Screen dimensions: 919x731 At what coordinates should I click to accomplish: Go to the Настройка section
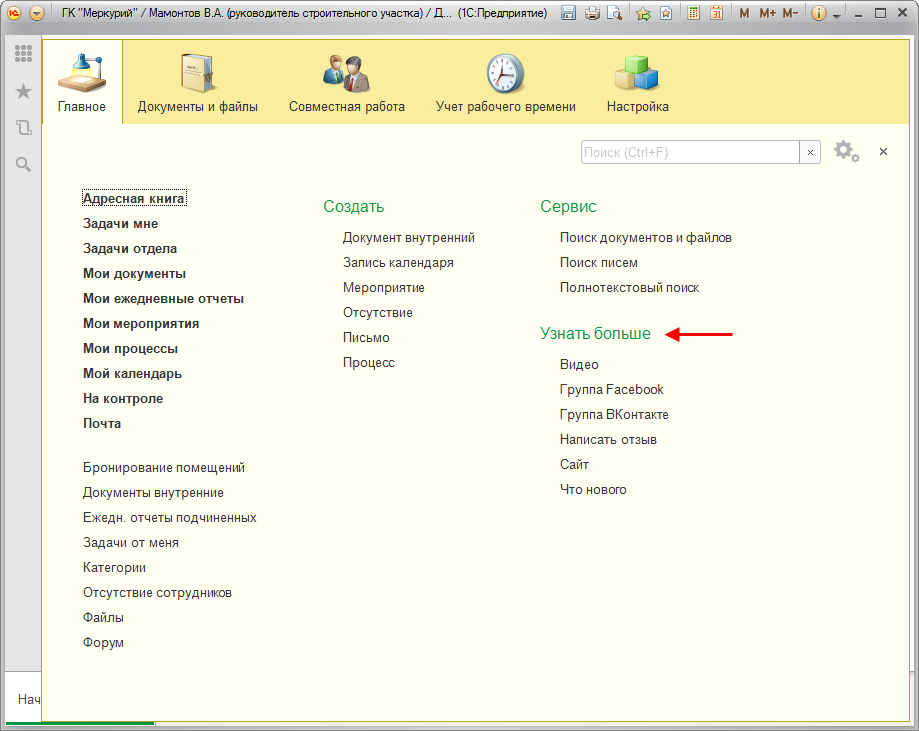638,82
